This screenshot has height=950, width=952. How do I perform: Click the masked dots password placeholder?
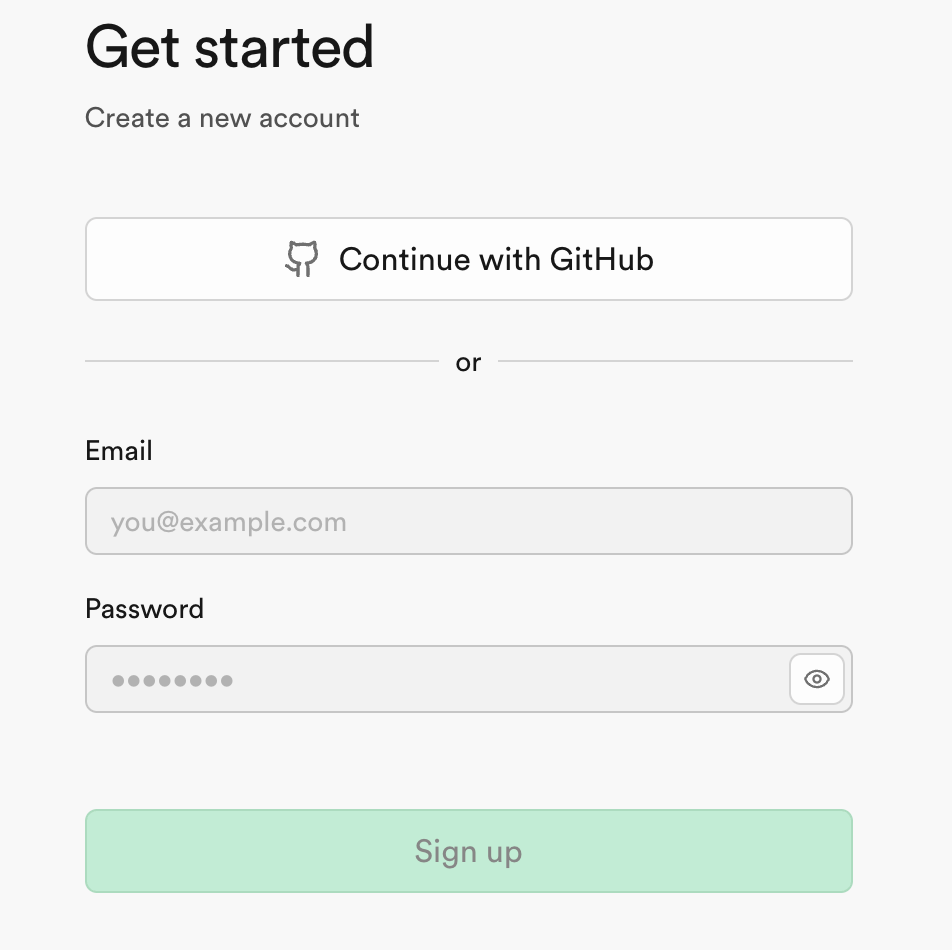[172, 681]
